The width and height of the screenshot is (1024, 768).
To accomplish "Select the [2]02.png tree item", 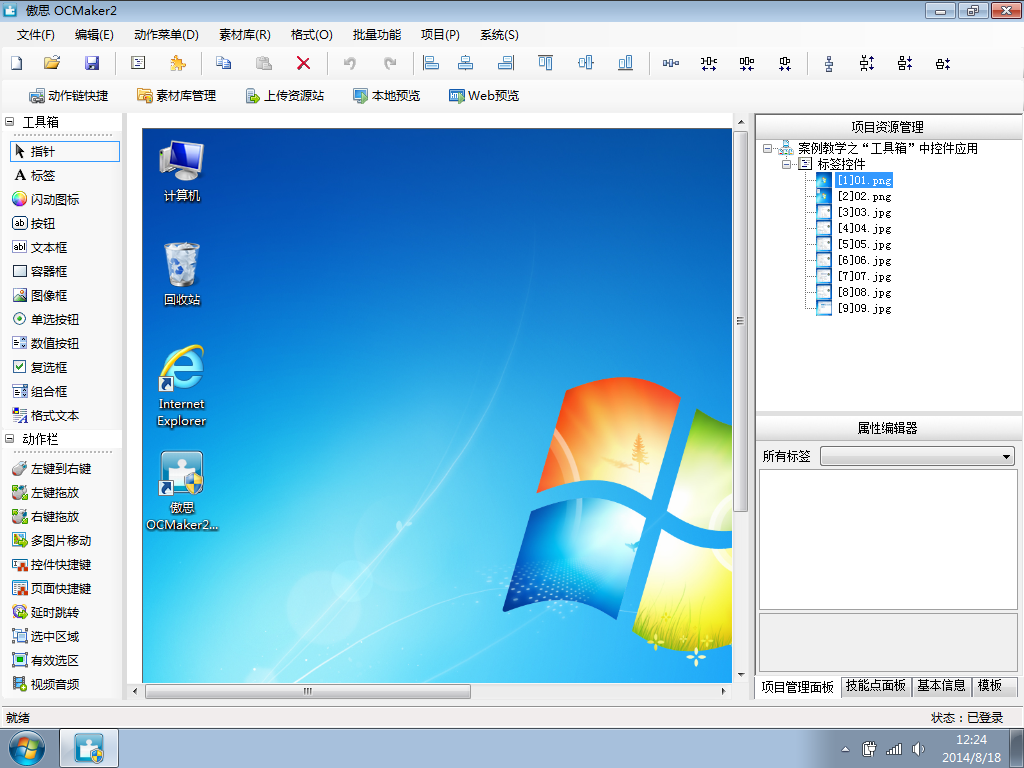I will tap(865, 197).
